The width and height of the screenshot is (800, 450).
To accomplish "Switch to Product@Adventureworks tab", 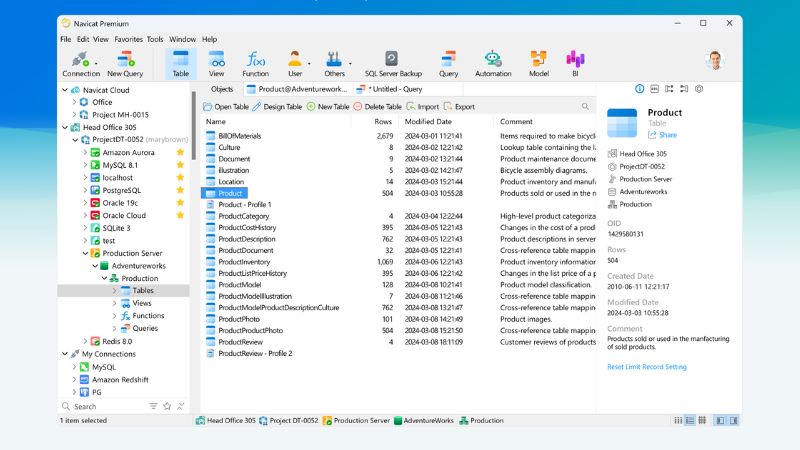I will 297,89.
